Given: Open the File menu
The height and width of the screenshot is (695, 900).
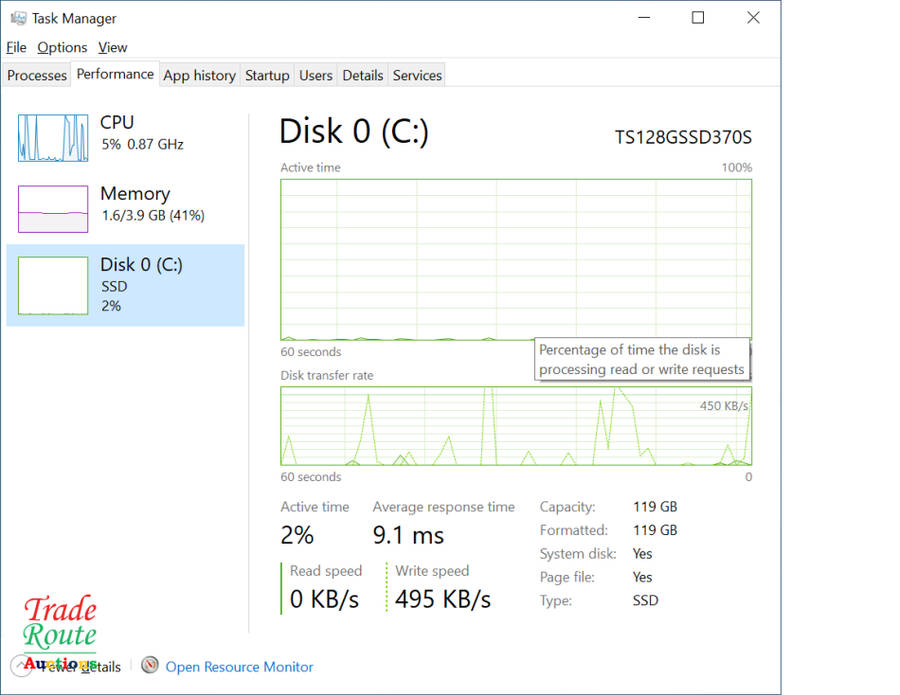Looking at the screenshot, I should (x=16, y=47).
